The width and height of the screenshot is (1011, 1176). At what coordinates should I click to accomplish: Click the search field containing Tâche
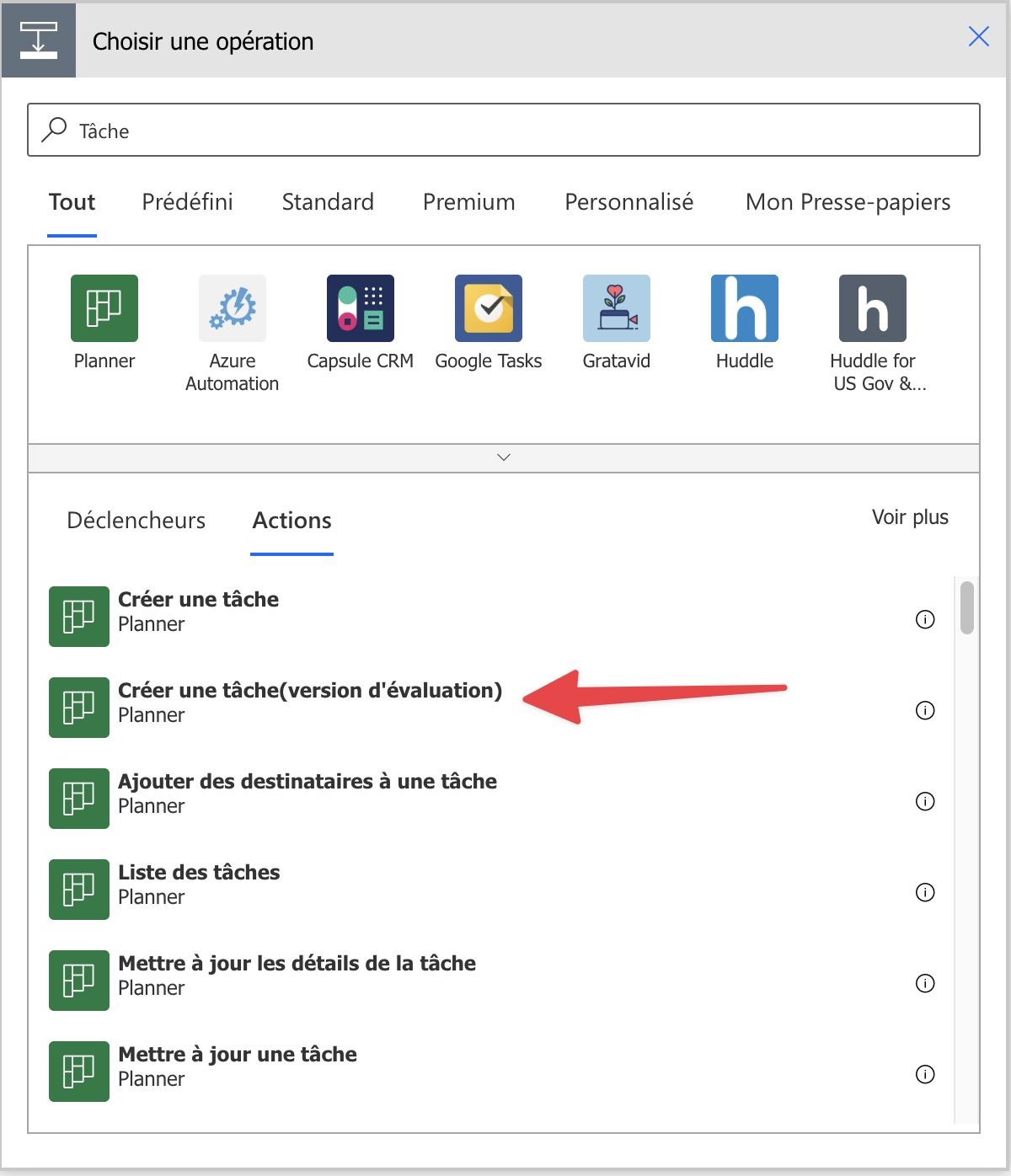tap(504, 131)
